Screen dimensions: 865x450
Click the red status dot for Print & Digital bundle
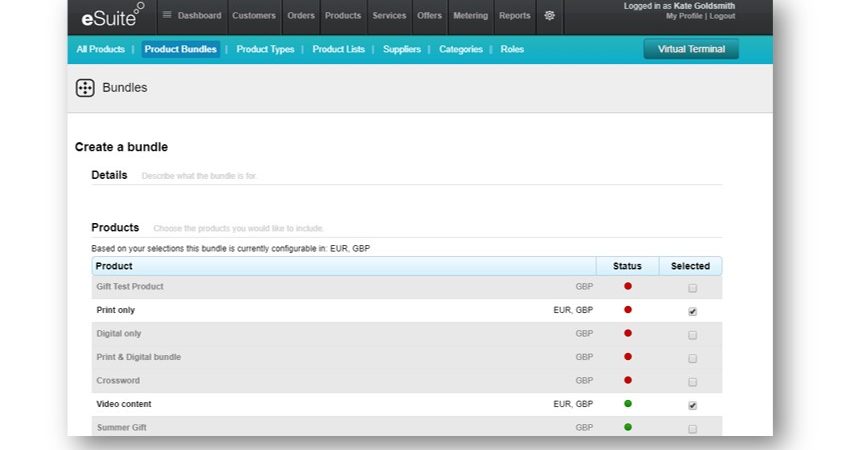pyautogui.click(x=628, y=357)
